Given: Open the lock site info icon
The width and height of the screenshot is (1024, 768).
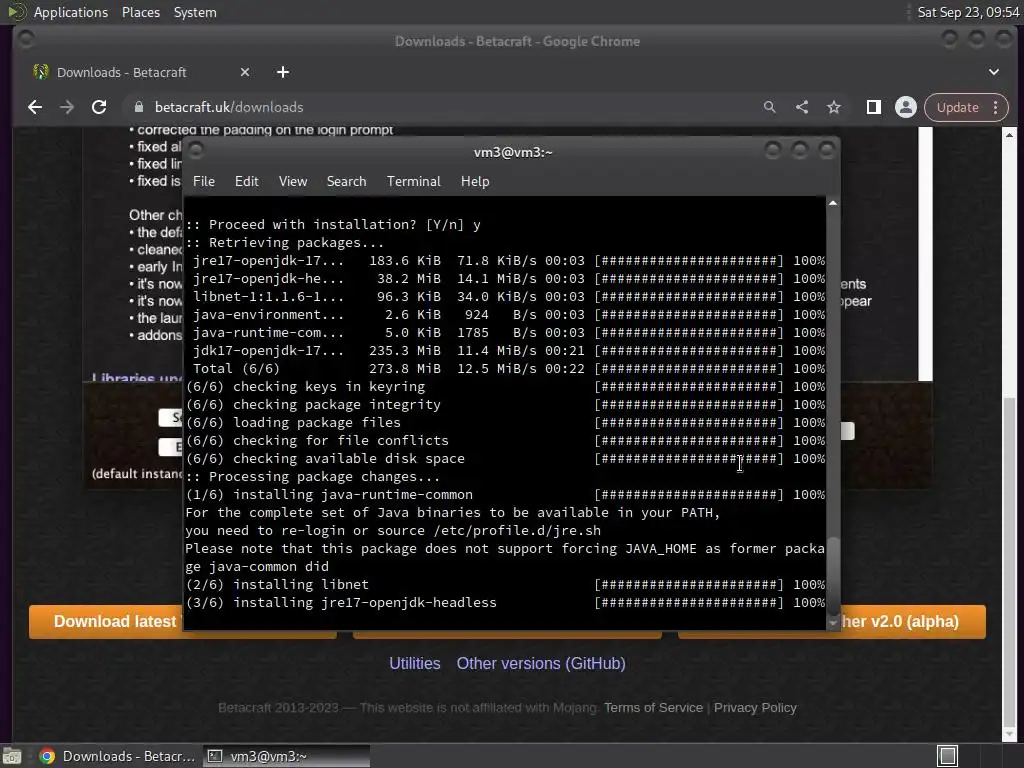Looking at the screenshot, I should point(138,107).
